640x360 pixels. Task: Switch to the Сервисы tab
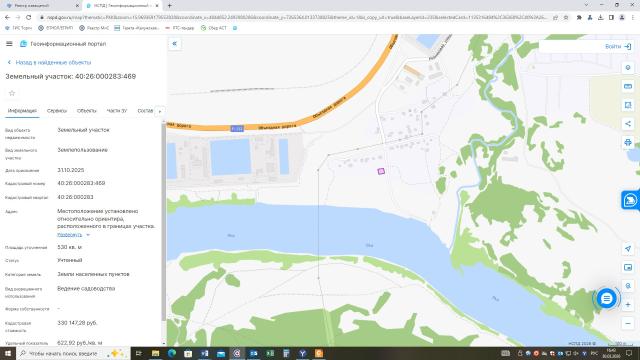click(57, 111)
